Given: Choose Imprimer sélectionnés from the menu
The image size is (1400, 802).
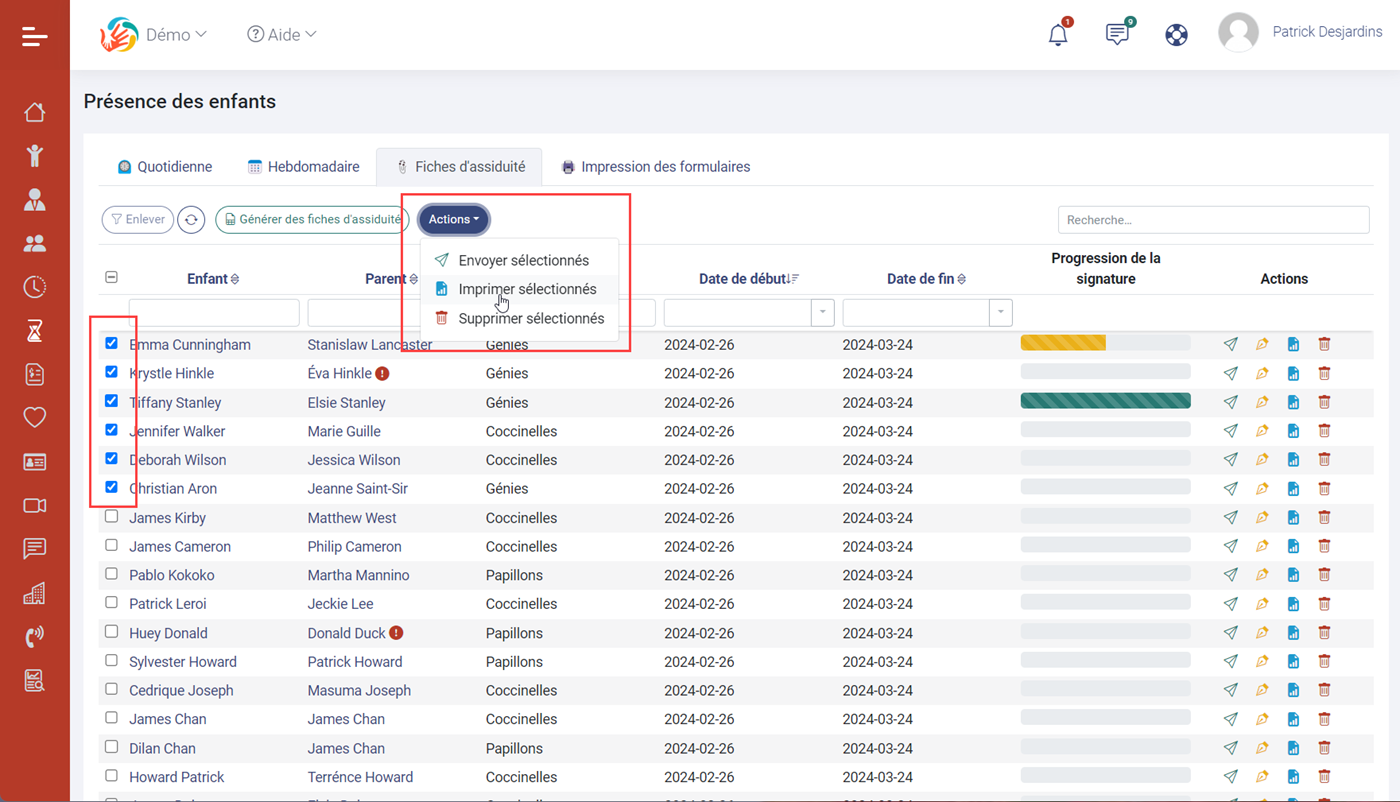Looking at the screenshot, I should pos(520,289).
